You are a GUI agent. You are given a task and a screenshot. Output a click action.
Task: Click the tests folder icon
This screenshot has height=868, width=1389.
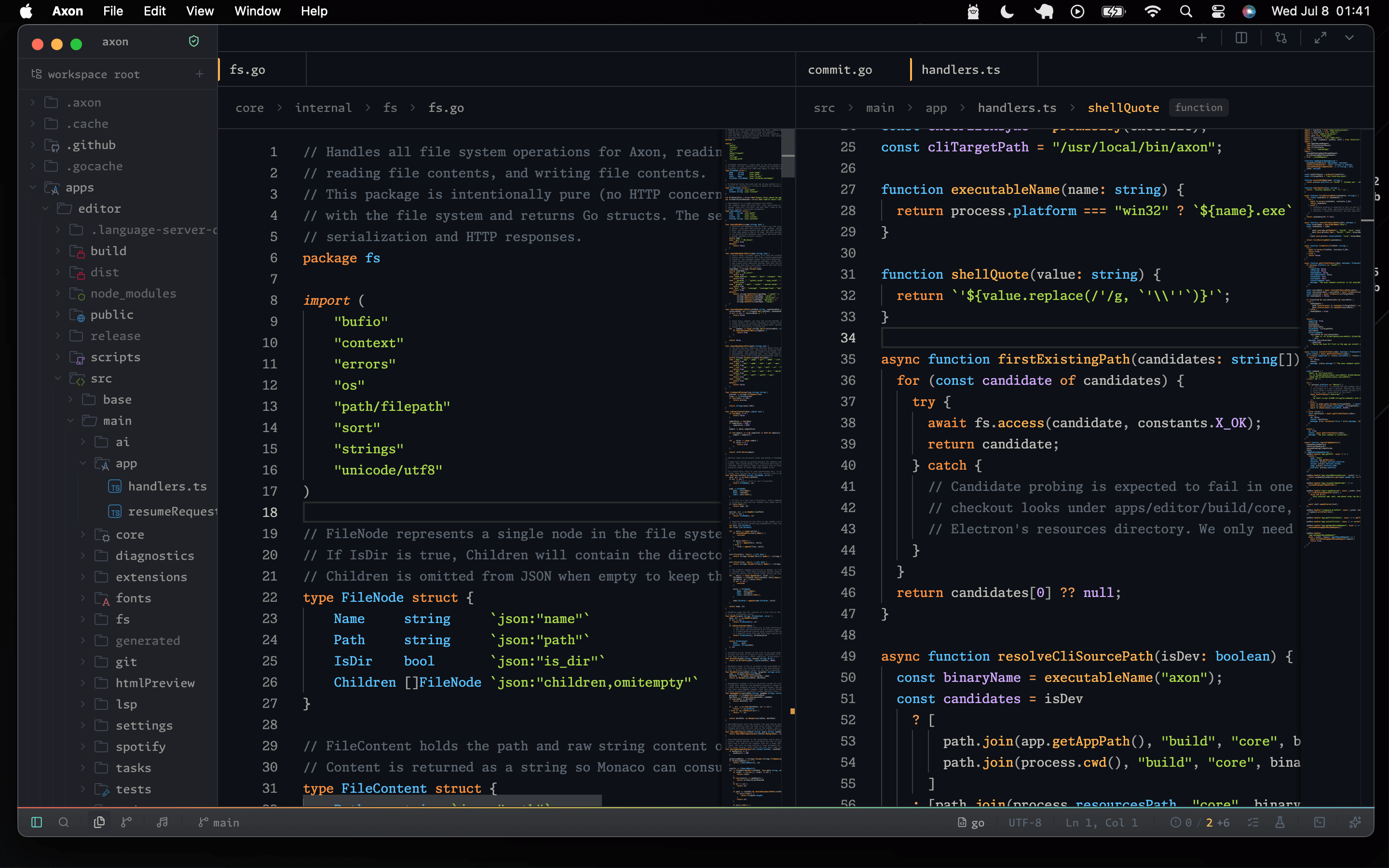point(102,789)
